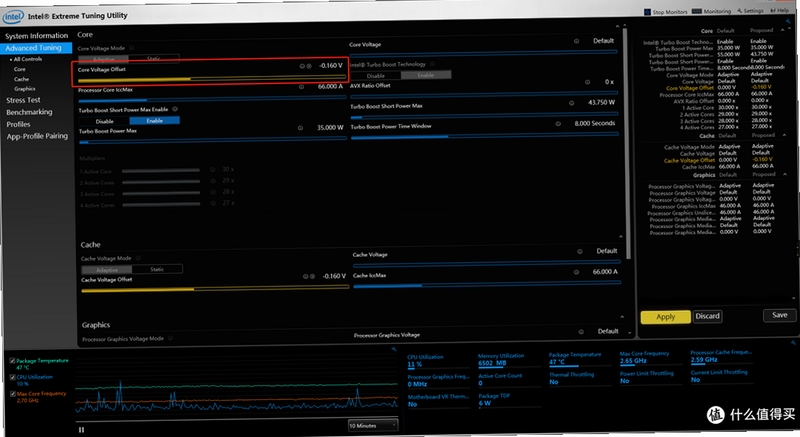
Task: Click info icon for Turbo Boost Power Time Window
Action: (558, 124)
